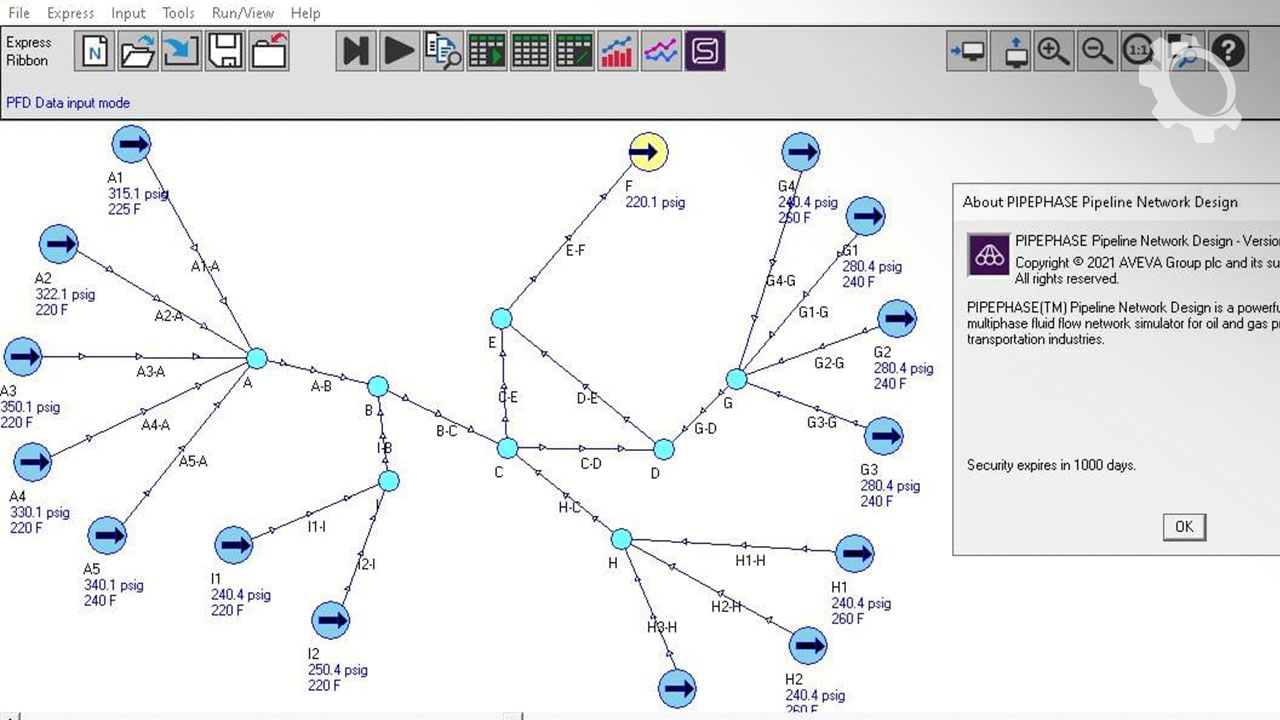Screen dimensions: 1280x720
Task: Click junction node C in the network
Action: [508, 448]
